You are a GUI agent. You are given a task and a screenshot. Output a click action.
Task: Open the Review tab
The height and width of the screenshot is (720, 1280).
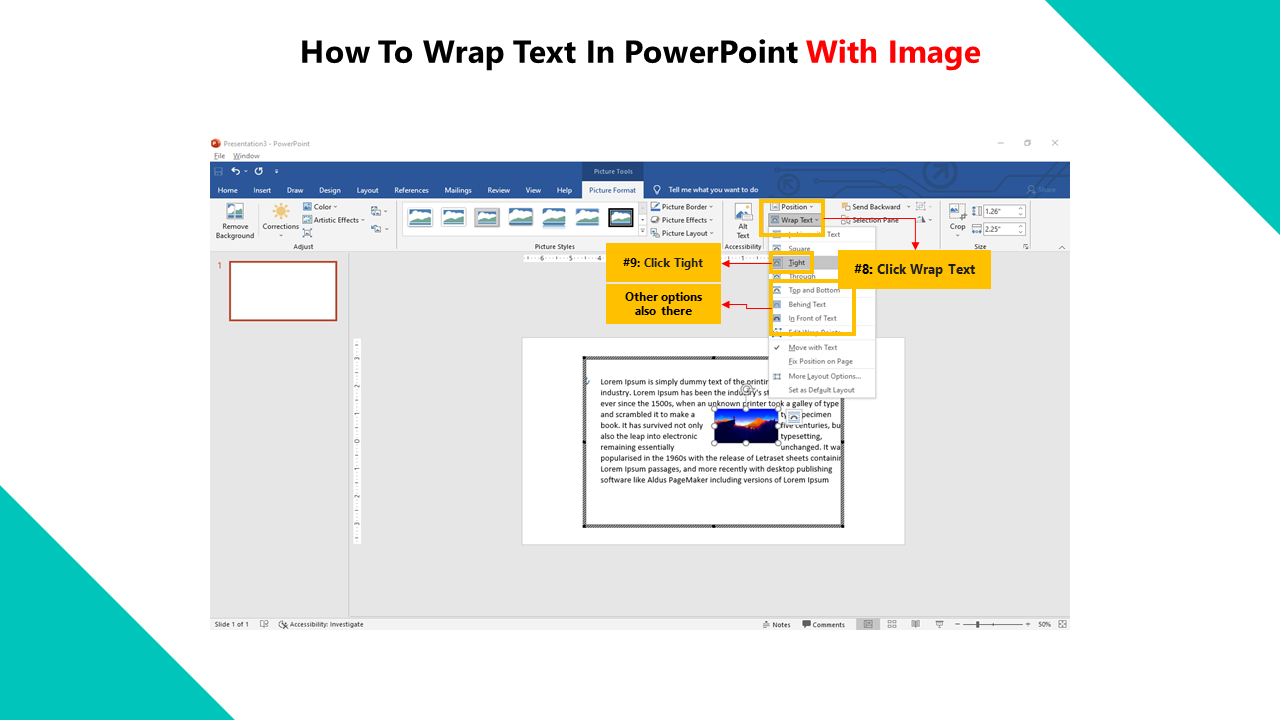(x=499, y=190)
